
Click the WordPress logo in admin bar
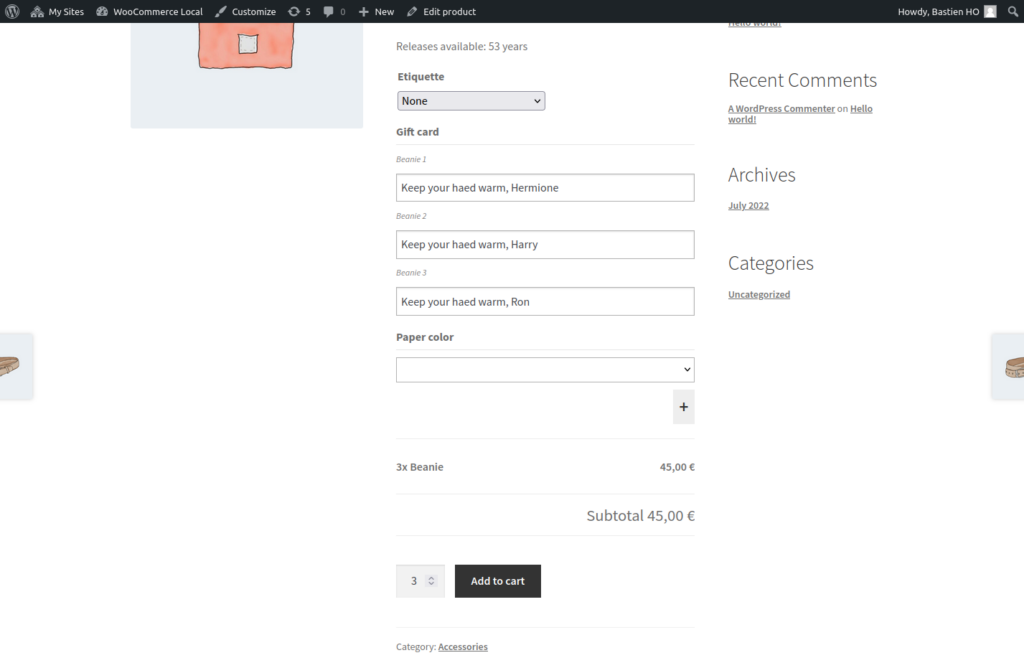pyautogui.click(x=12, y=11)
